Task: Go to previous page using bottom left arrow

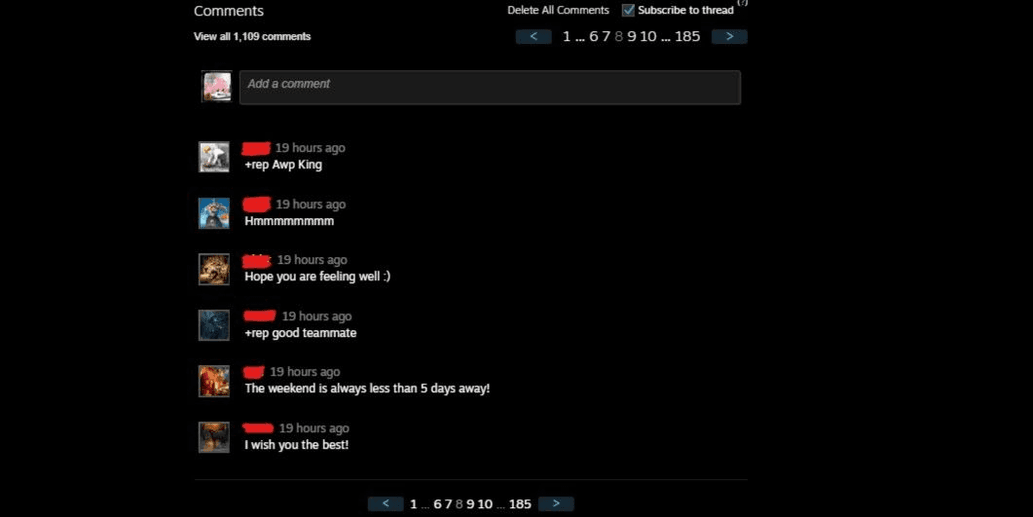Action: click(385, 504)
